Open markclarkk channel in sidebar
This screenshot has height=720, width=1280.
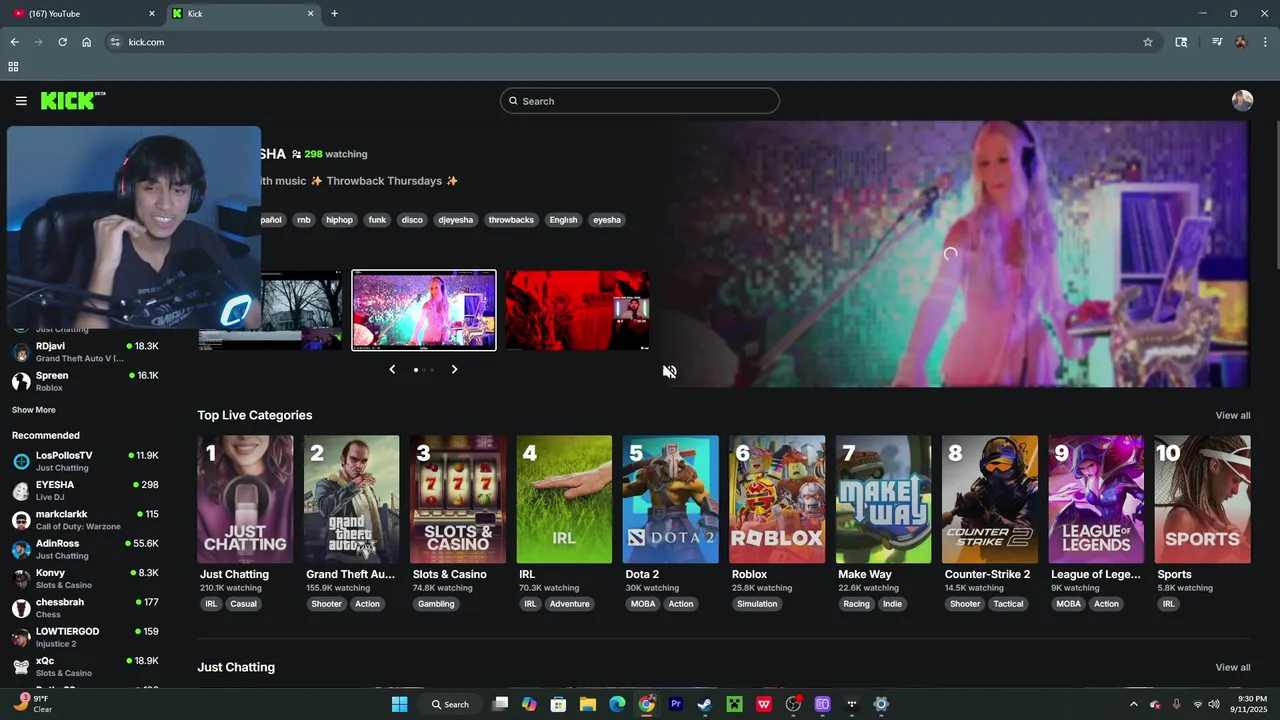point(85,520)
